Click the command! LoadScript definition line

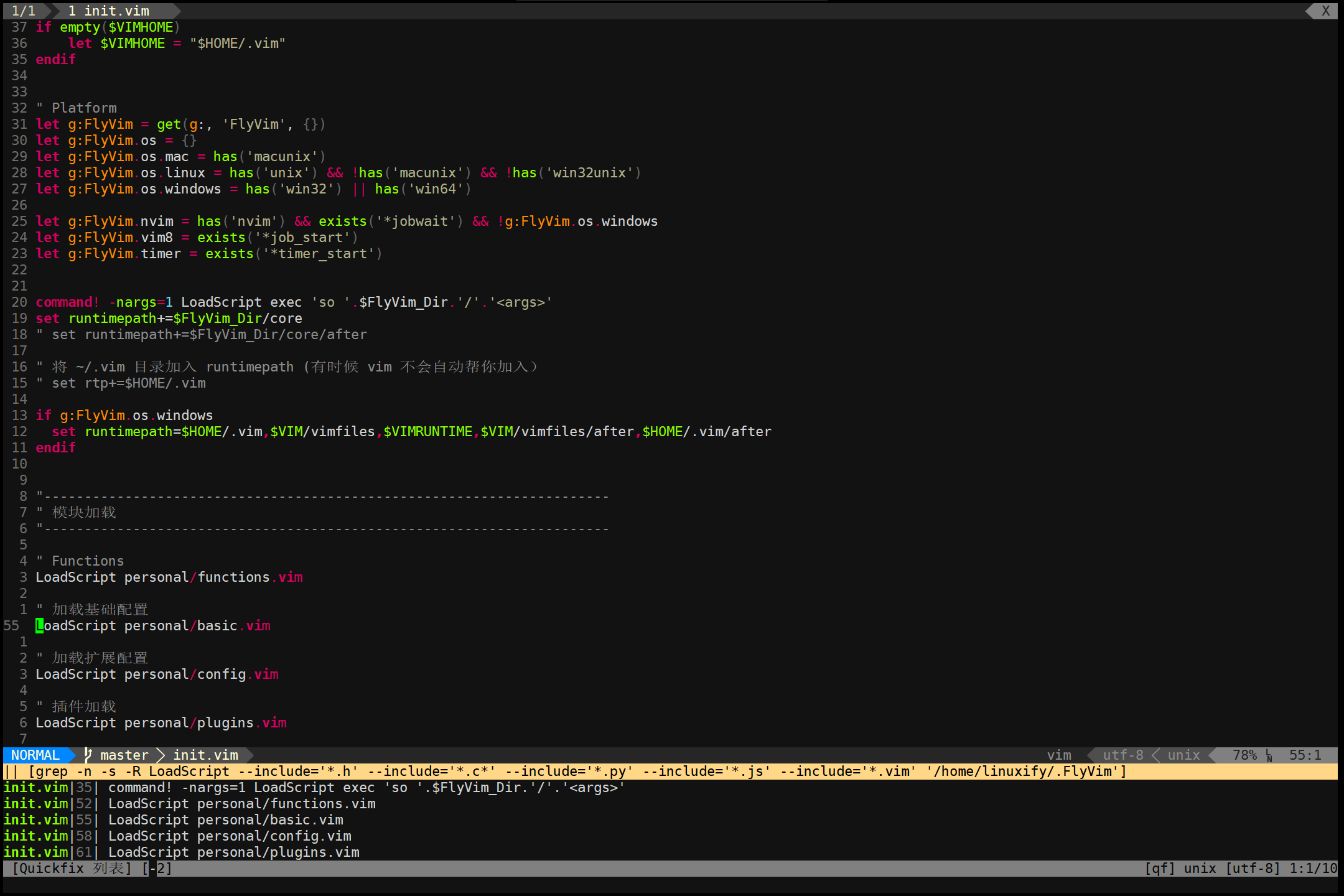[293, 302]
